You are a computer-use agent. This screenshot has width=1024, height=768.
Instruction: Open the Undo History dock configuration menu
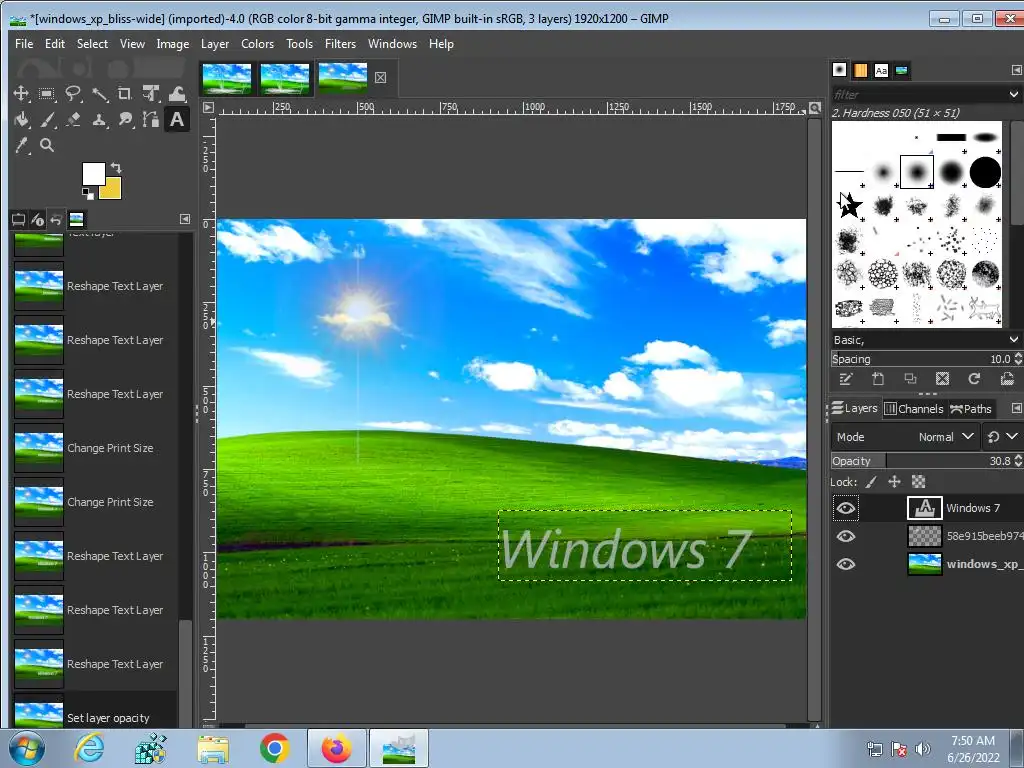(x=185, y=219)
